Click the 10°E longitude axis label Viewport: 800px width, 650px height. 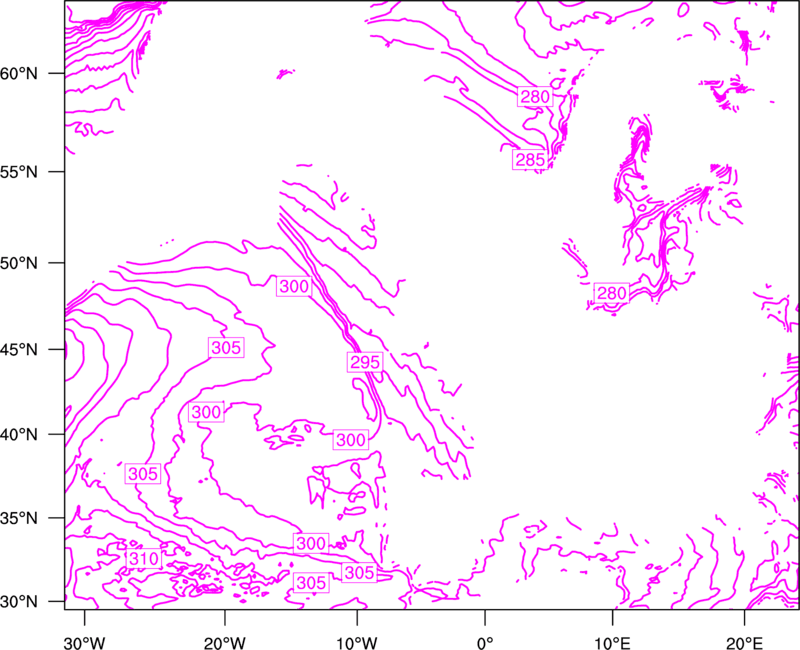click(x=612, y=643)
